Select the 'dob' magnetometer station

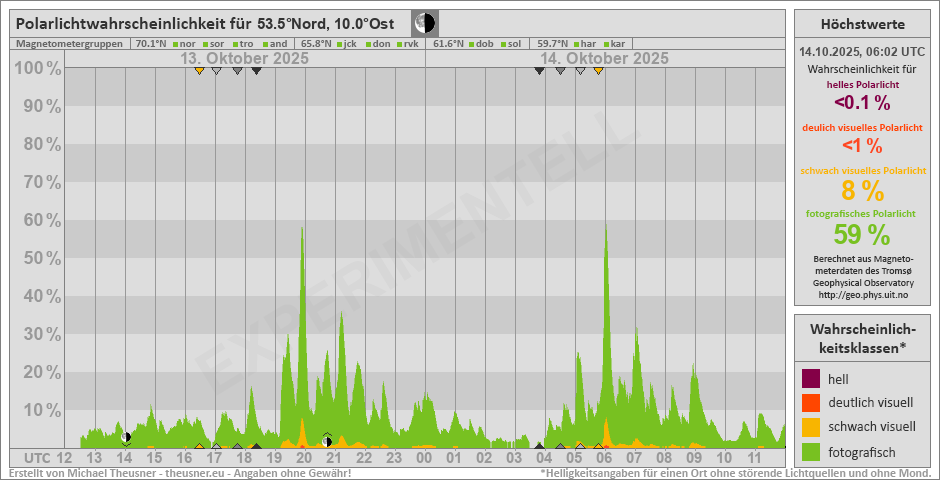(484, 44)
